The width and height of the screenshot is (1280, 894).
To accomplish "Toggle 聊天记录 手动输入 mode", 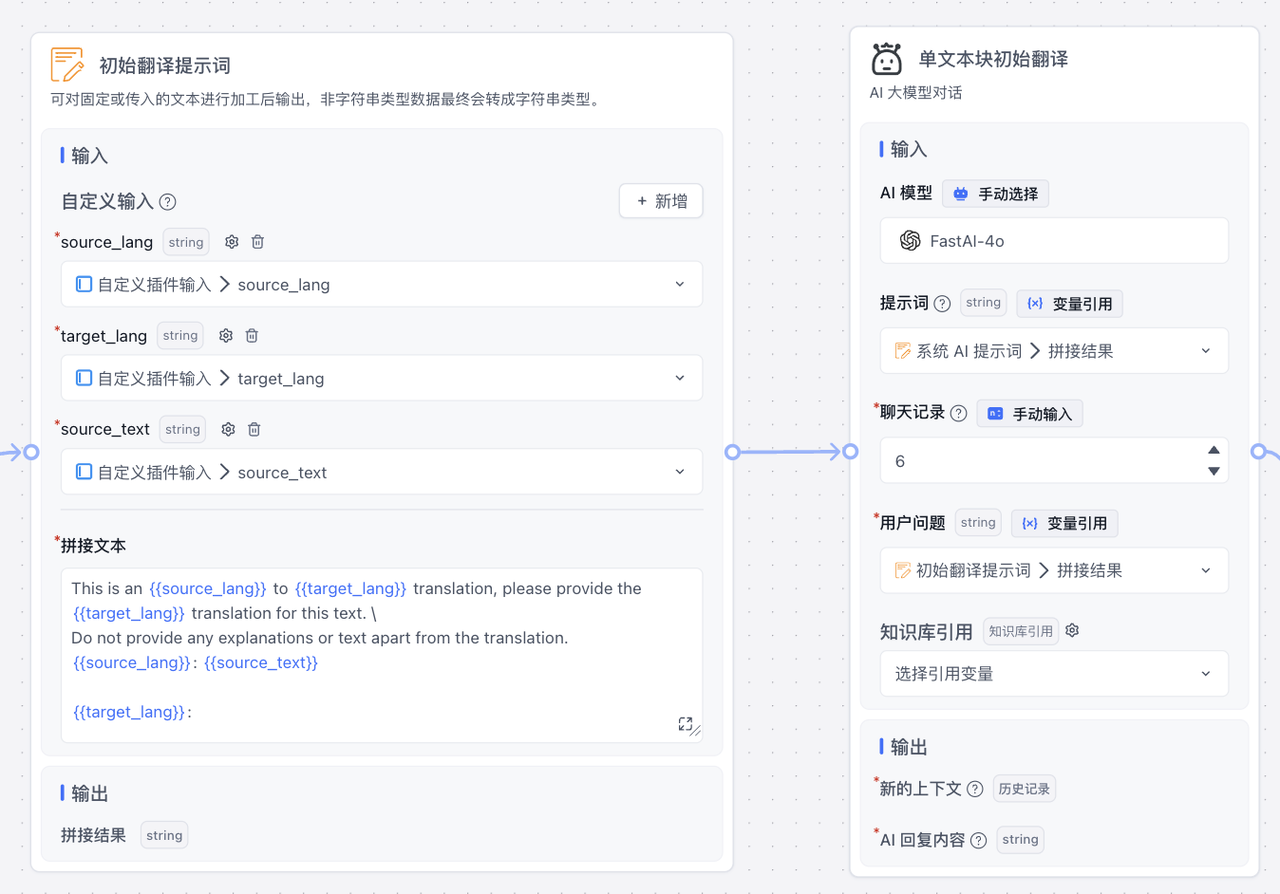I will tap(1029, 414).
